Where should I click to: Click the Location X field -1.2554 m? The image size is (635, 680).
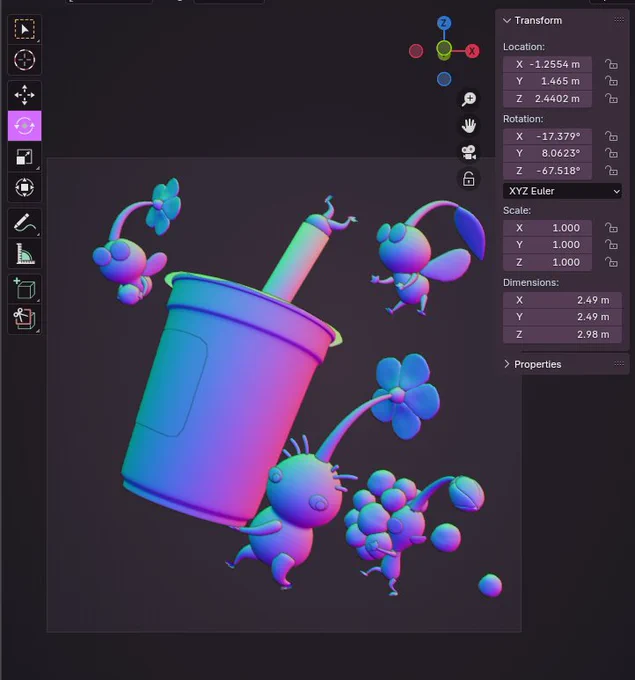pos(547,65)
